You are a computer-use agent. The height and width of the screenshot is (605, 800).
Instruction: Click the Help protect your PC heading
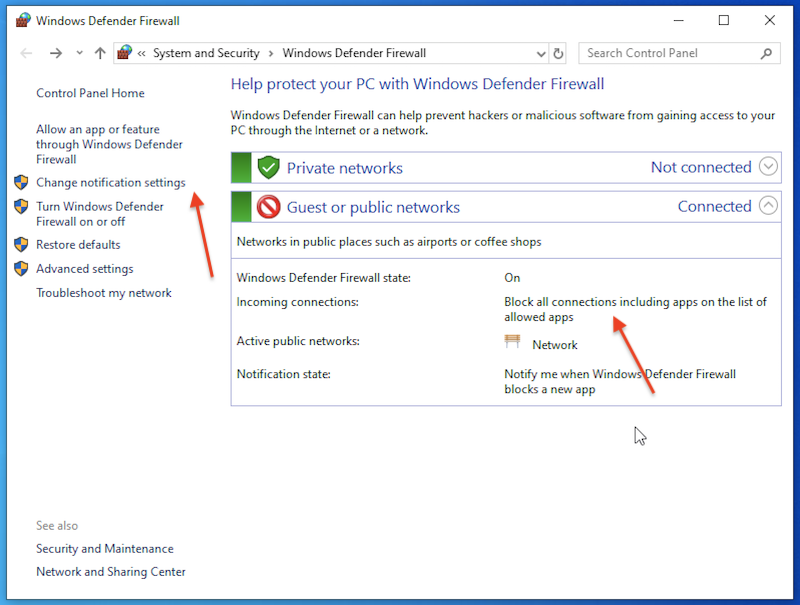417,84
